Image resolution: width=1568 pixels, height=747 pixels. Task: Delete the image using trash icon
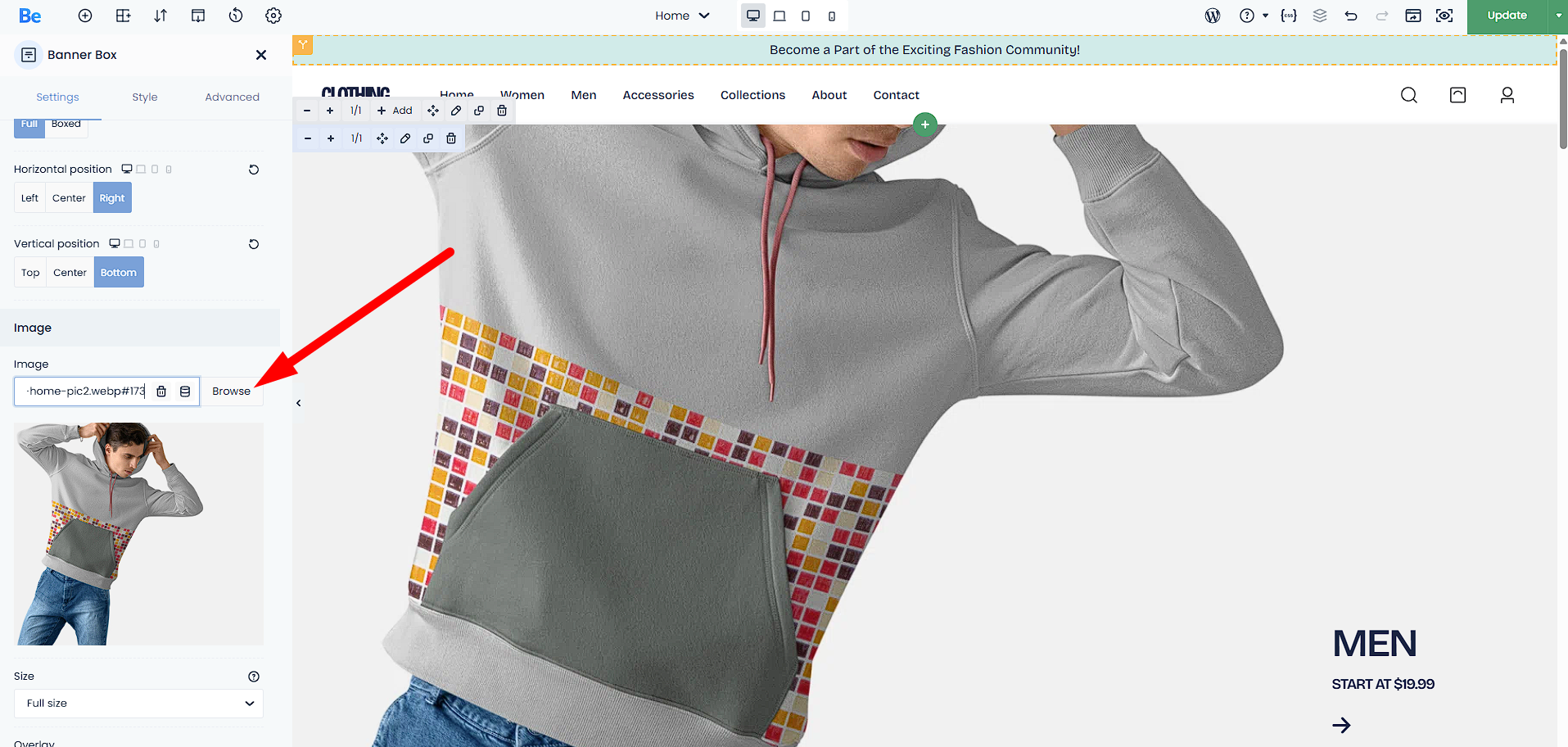click(161, 392)
